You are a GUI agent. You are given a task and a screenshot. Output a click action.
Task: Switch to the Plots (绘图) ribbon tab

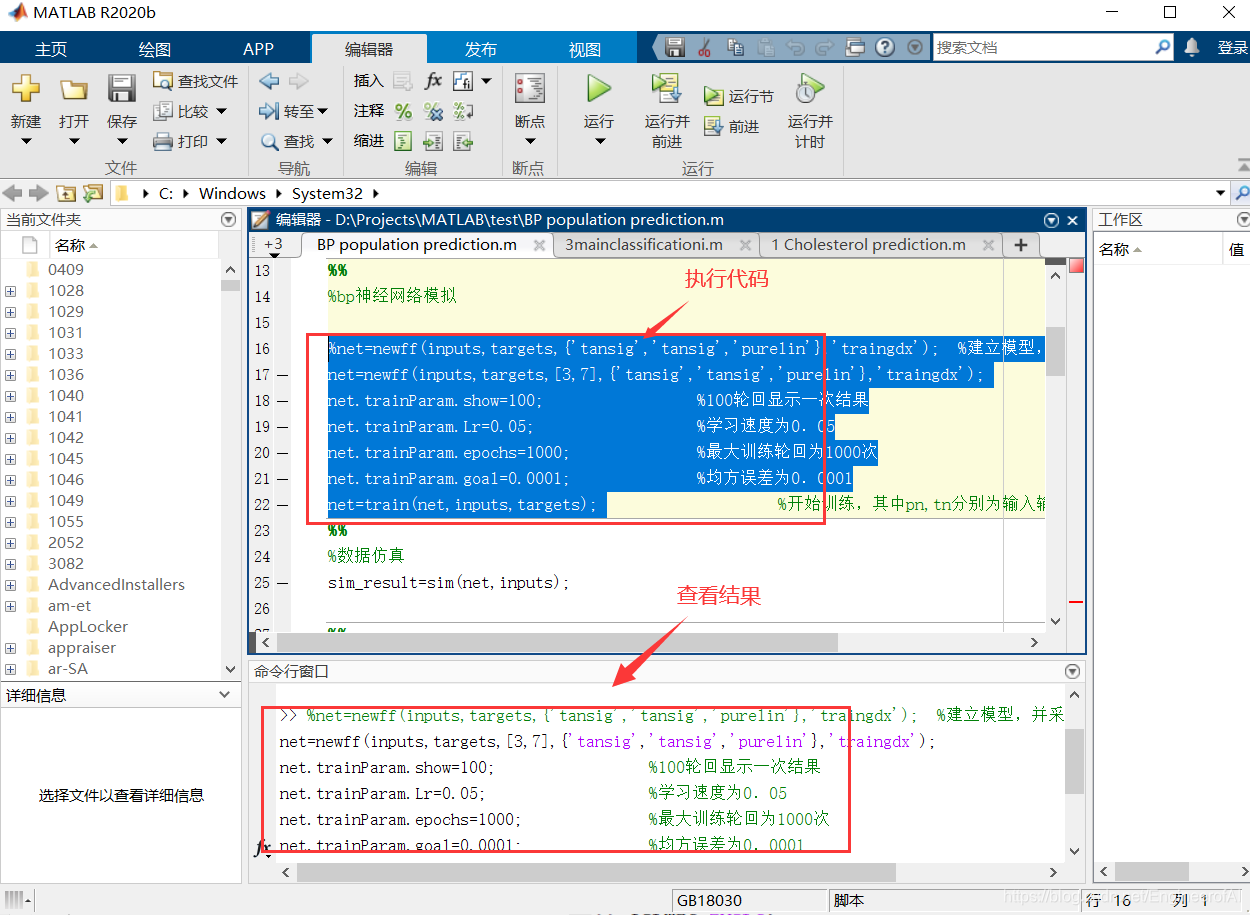[155, 49]
